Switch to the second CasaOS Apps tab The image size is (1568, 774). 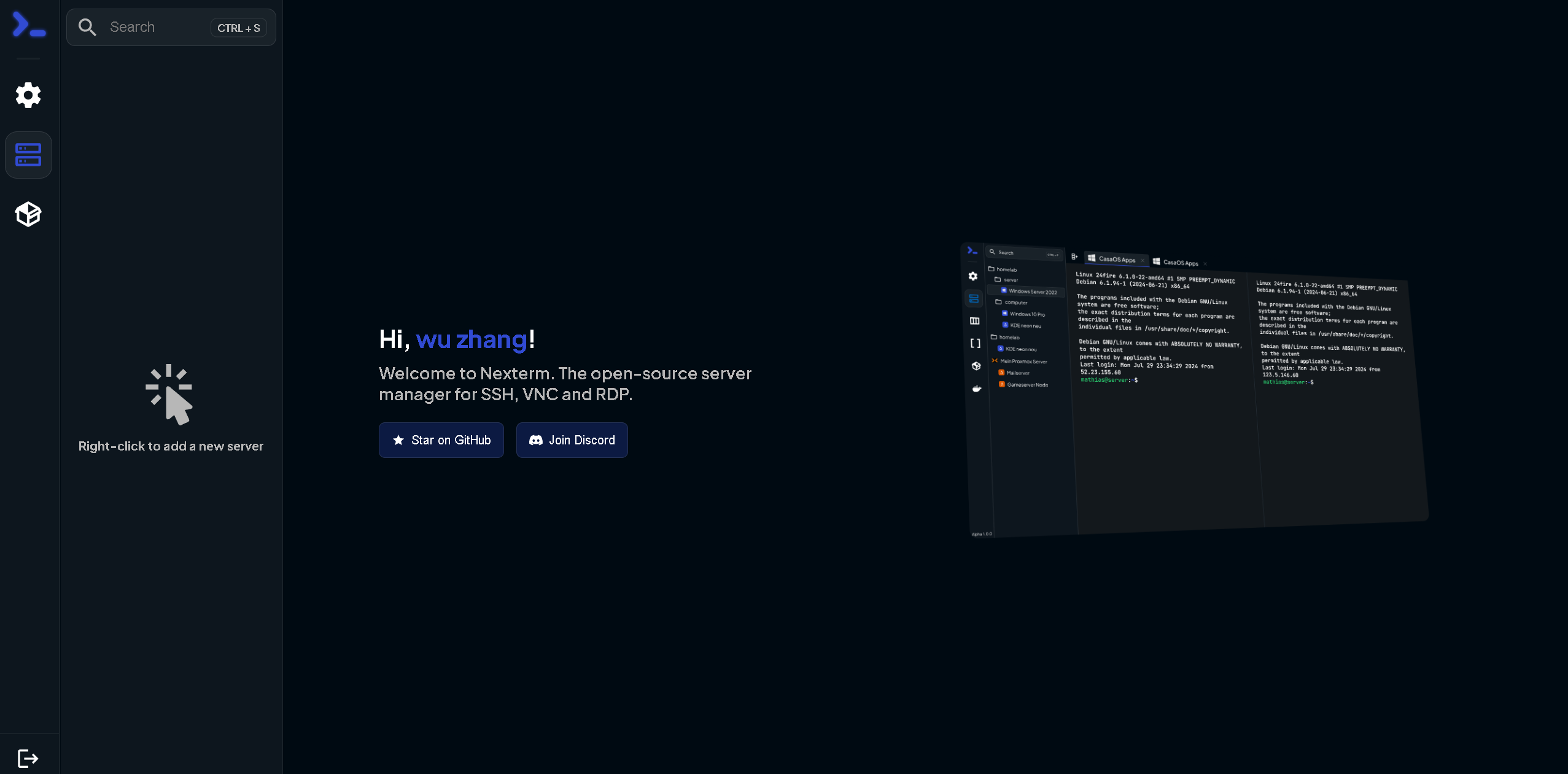point(1181,263)
